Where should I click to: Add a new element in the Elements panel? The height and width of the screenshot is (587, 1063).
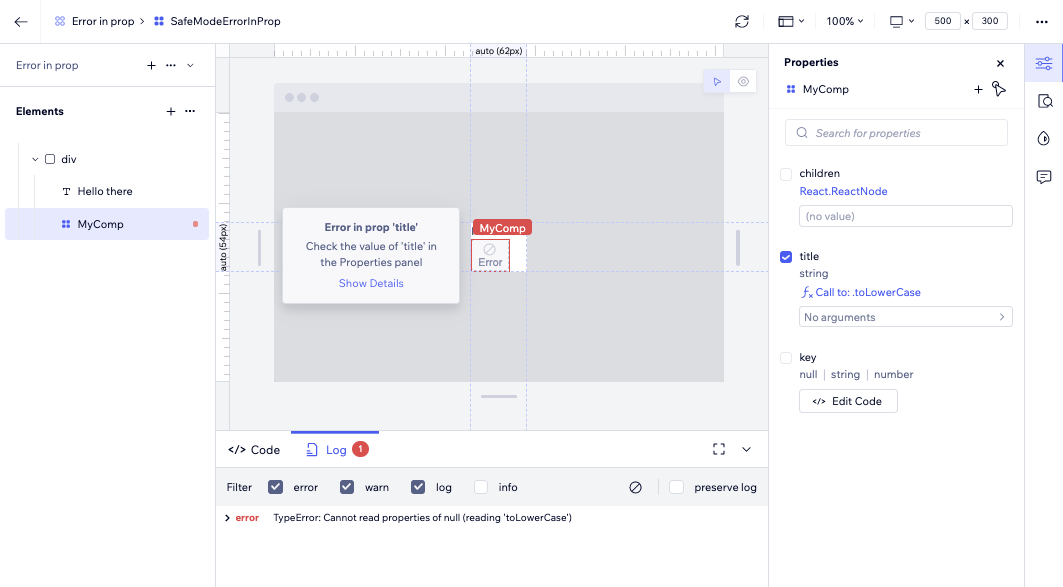(171, 111)
